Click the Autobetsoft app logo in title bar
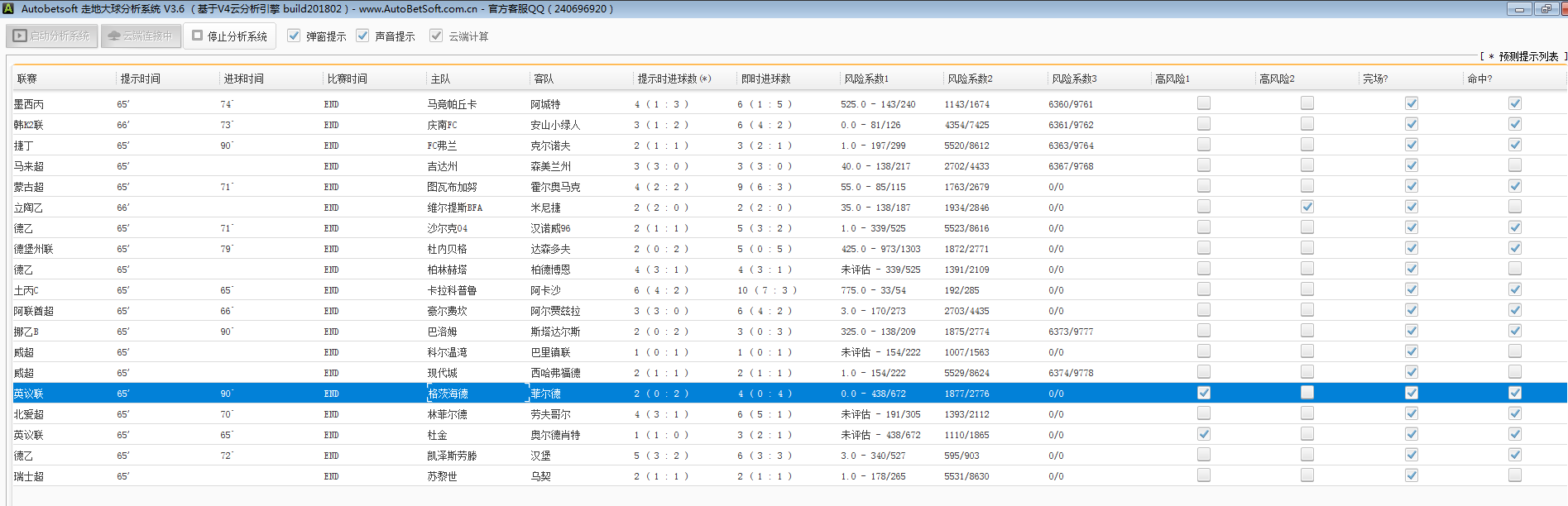Image resolution: width=1568 pixels, height=506 pixels. 8,9
